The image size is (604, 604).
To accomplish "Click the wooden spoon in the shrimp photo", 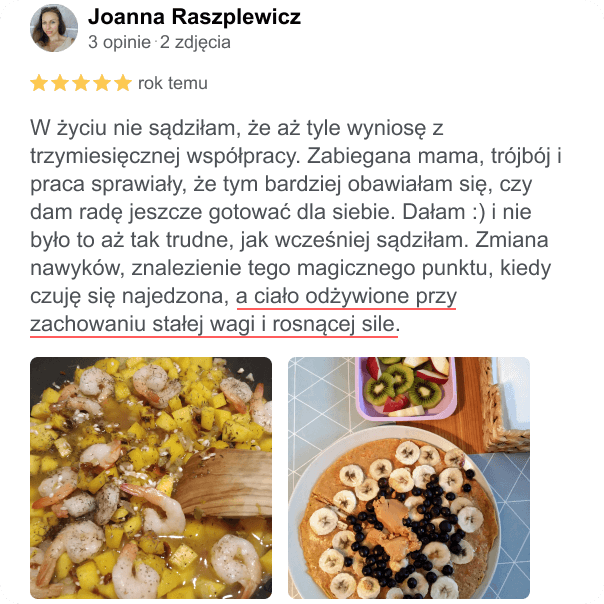I will (x=223, y=483).
